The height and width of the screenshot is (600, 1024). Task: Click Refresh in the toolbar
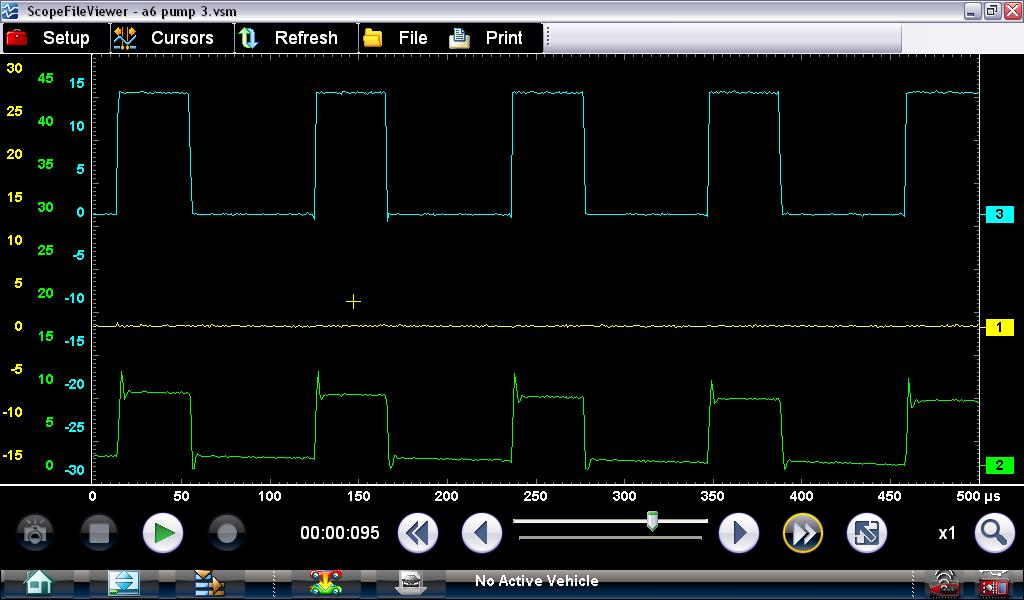290,38
